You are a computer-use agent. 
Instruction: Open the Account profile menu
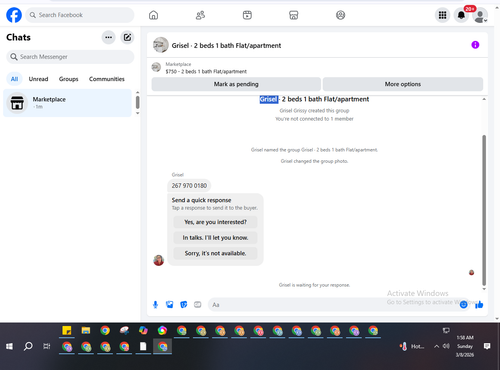tap(480, 15)
